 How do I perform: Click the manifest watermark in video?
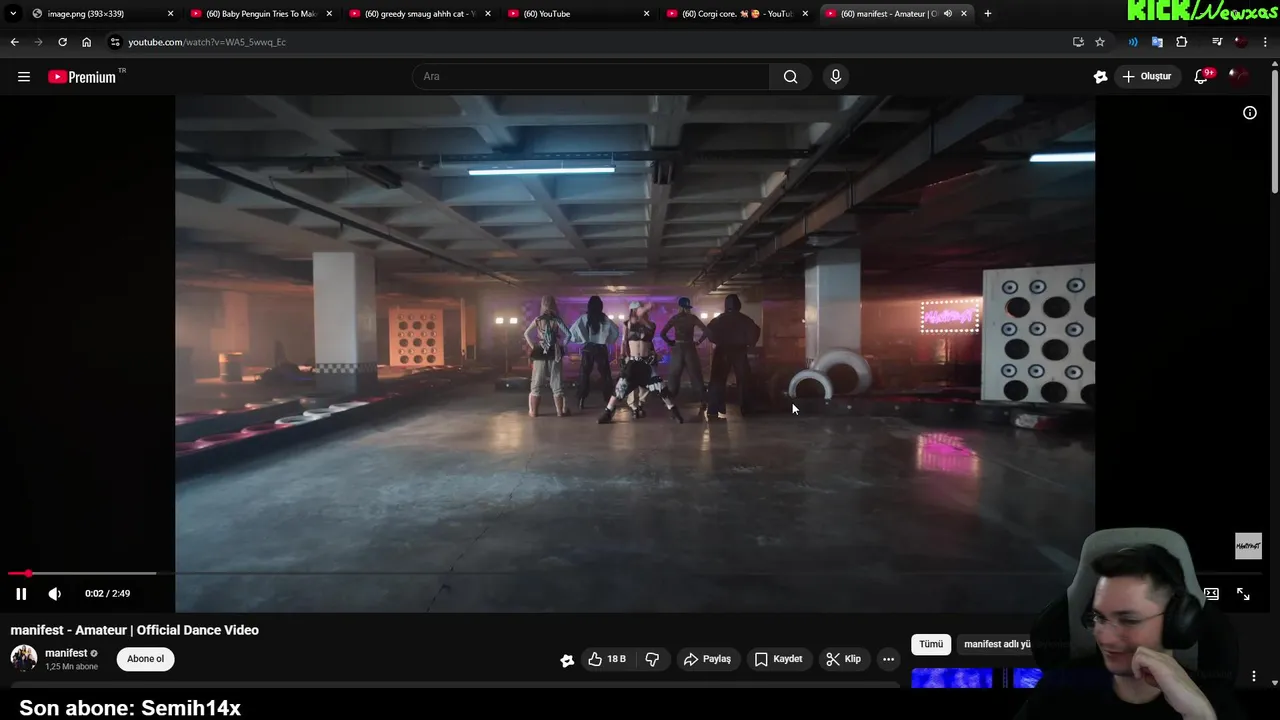pyautogui.click(x=1248, y=546)
